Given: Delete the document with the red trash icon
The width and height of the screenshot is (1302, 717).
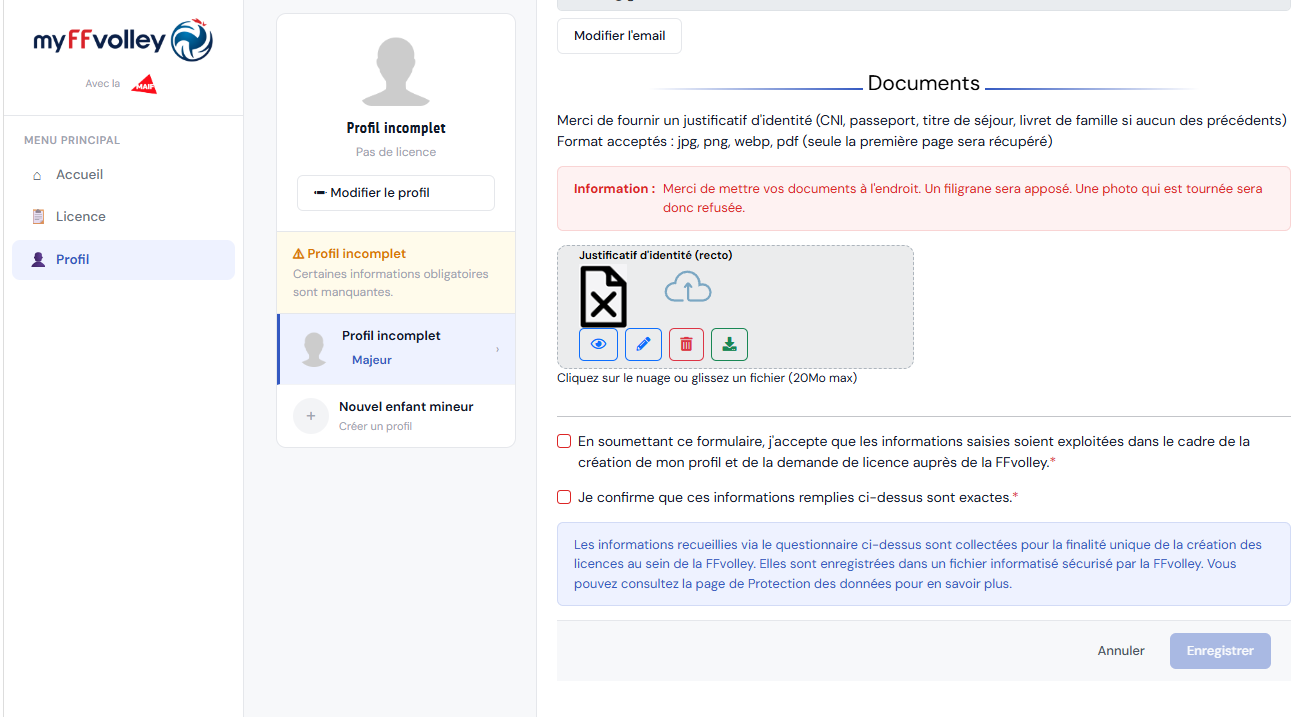Looking at the screenshot, I should [x=686, y=344].
